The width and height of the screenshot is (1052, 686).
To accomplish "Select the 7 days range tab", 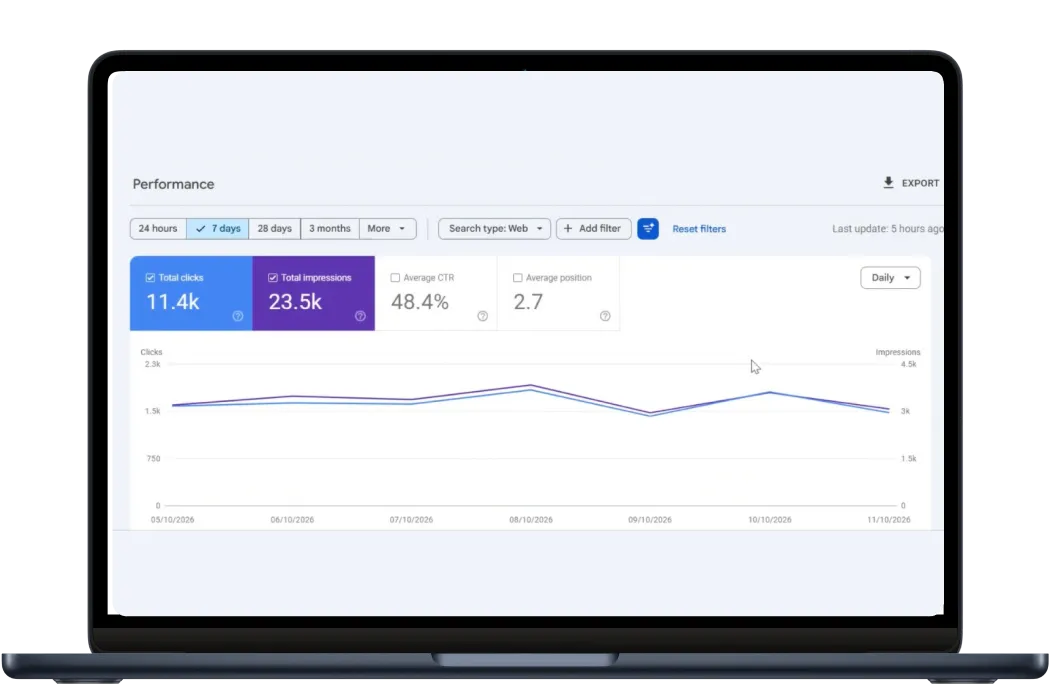I will tap(218, 229).
